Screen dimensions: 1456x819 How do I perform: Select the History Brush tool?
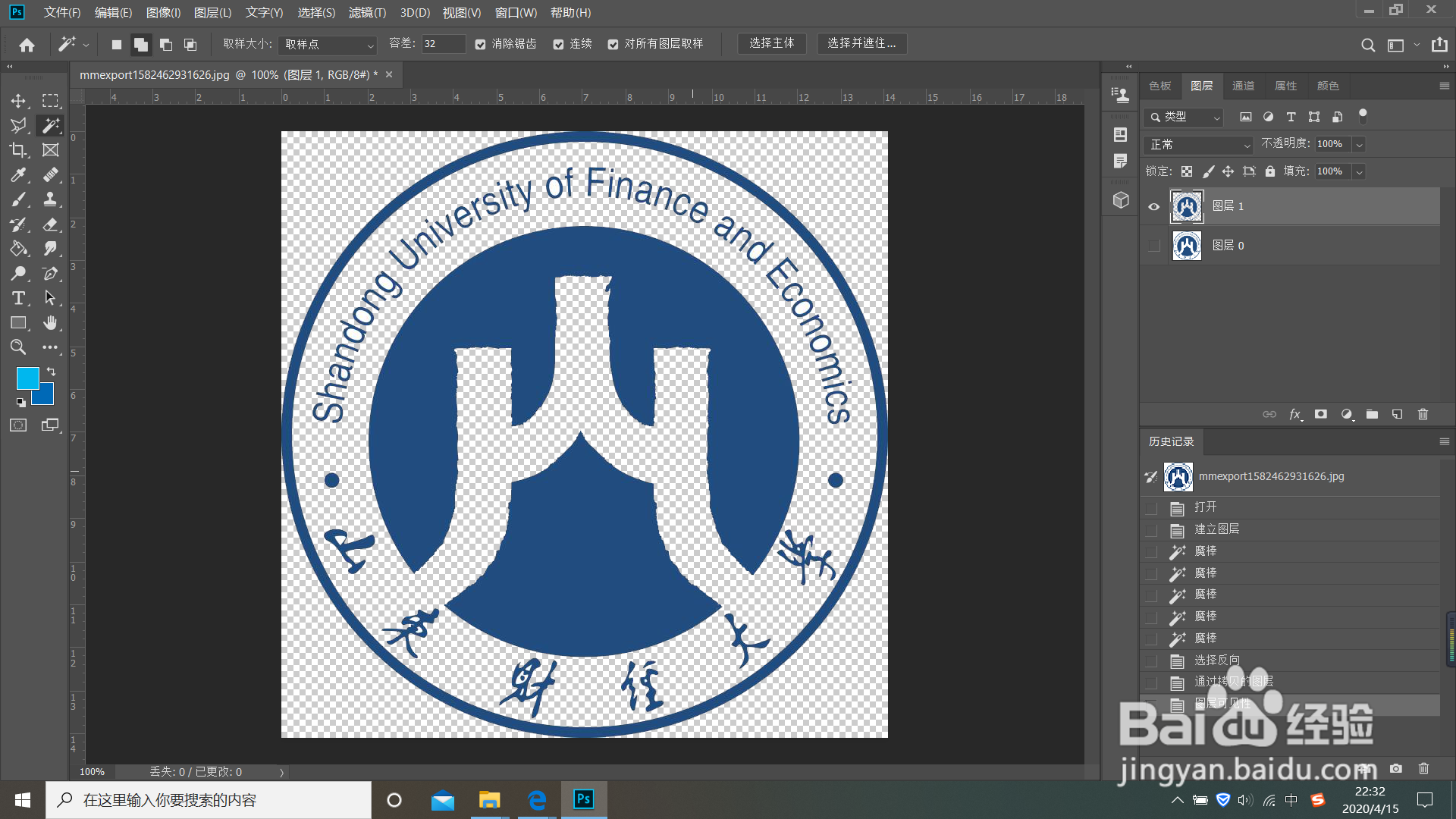[x=18, y=224]
